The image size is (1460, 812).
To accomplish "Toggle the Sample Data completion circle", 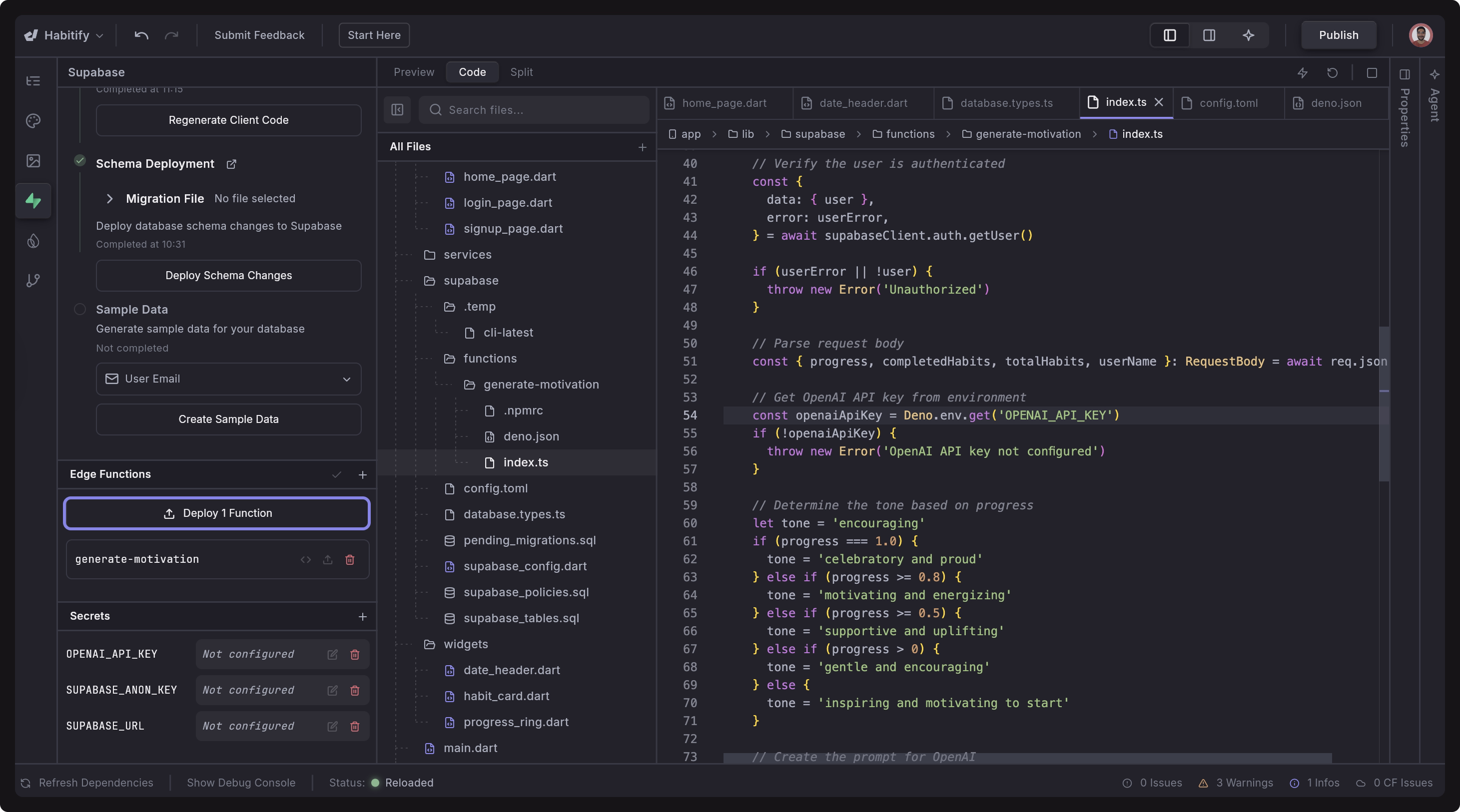I will pos(80,310).
